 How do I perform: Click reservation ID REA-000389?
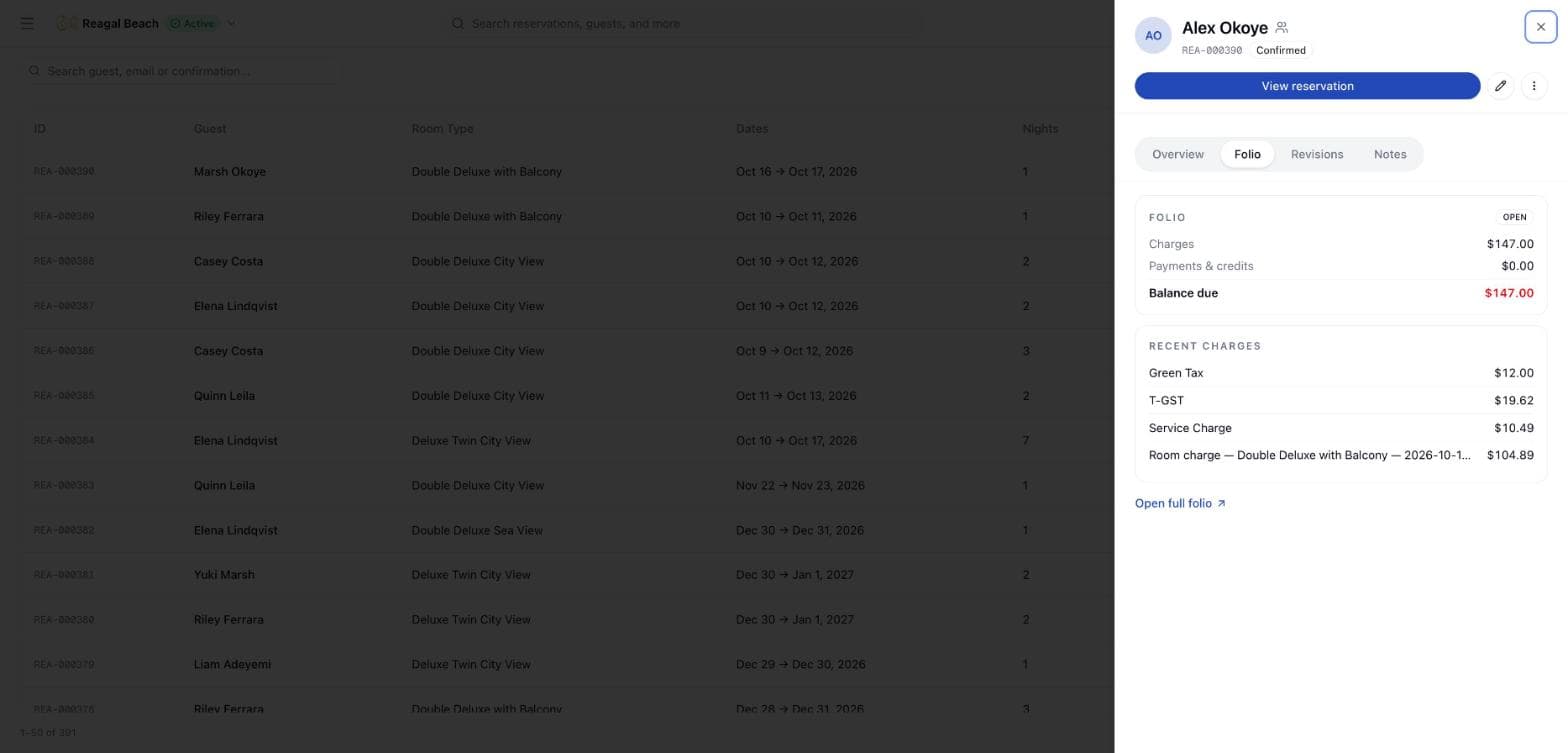[x=64, y=216]
